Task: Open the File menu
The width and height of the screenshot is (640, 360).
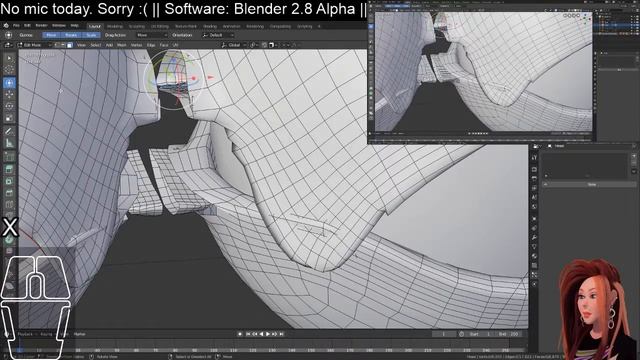Action: (x=16, y=26)
